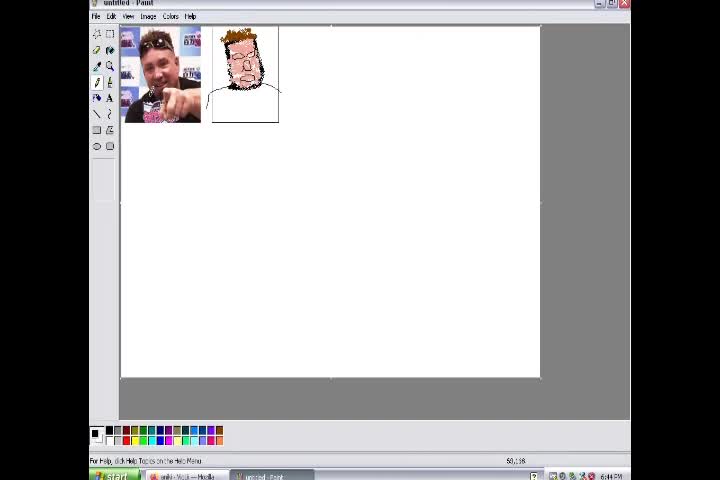This screenshot has height=480, width=720.
Task: Pick the straight Line tool
Action: [97, 114]
